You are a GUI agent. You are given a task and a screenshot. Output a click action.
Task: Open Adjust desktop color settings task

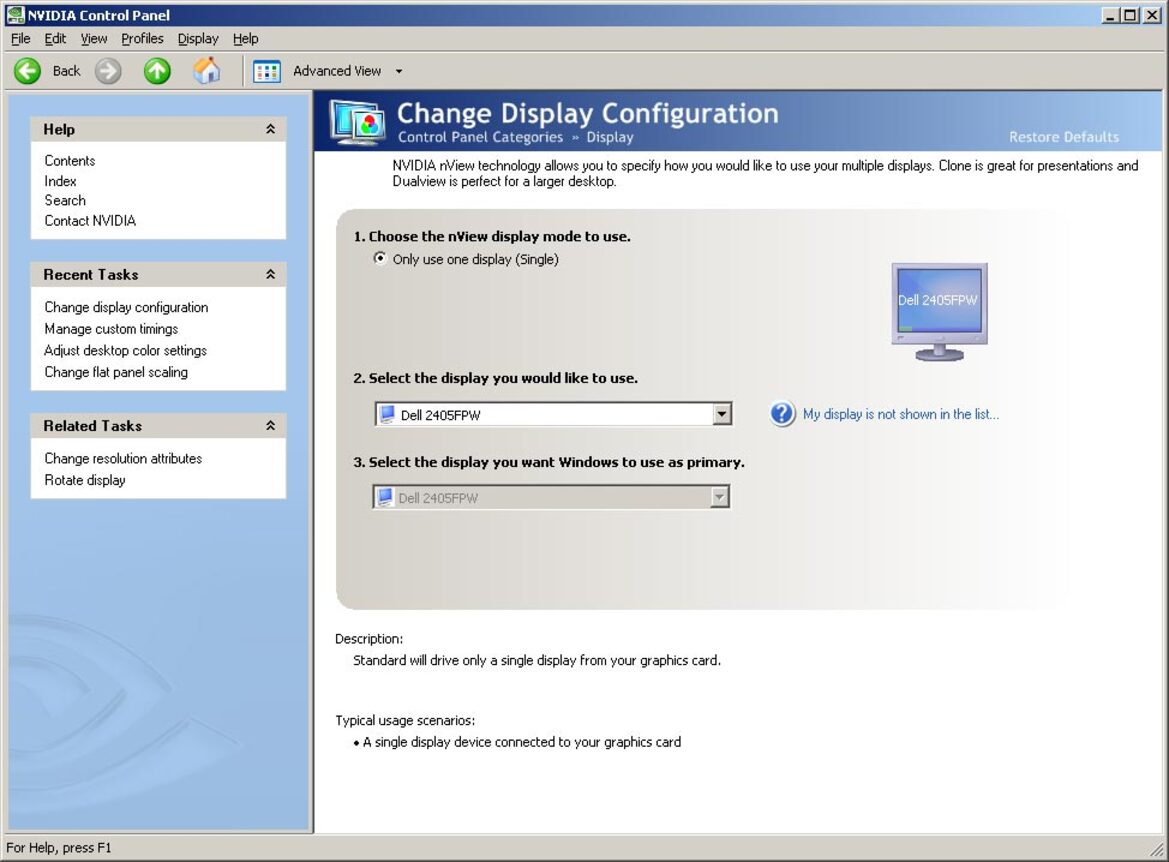pyautogui.click(x=125, y=350)
